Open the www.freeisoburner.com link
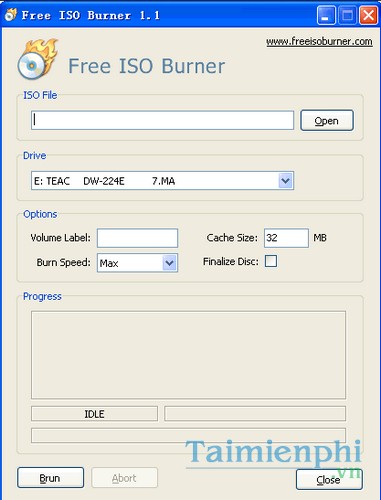 click(319, 42)
